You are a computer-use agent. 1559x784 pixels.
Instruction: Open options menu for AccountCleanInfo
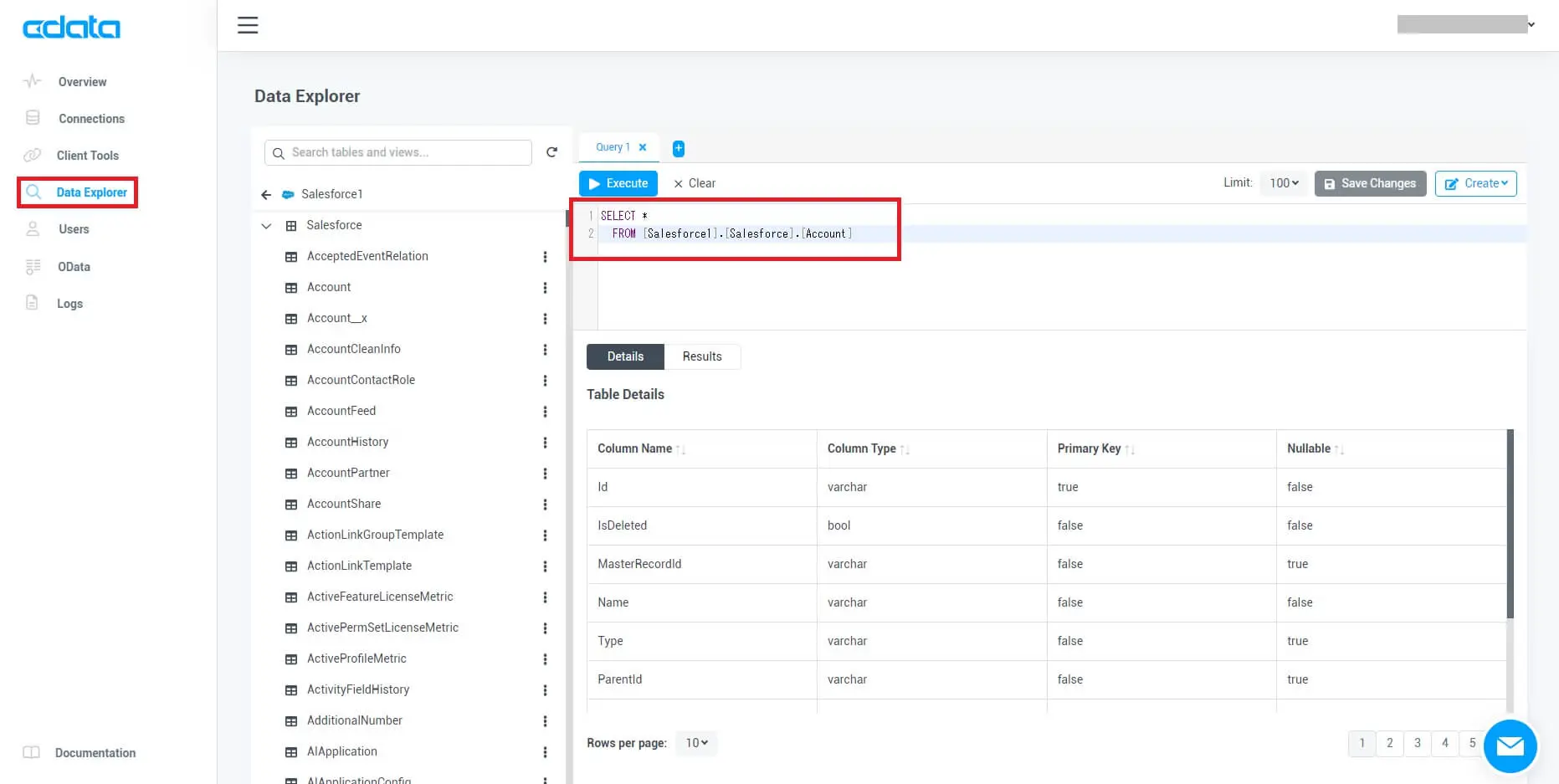tap(545, 350)
